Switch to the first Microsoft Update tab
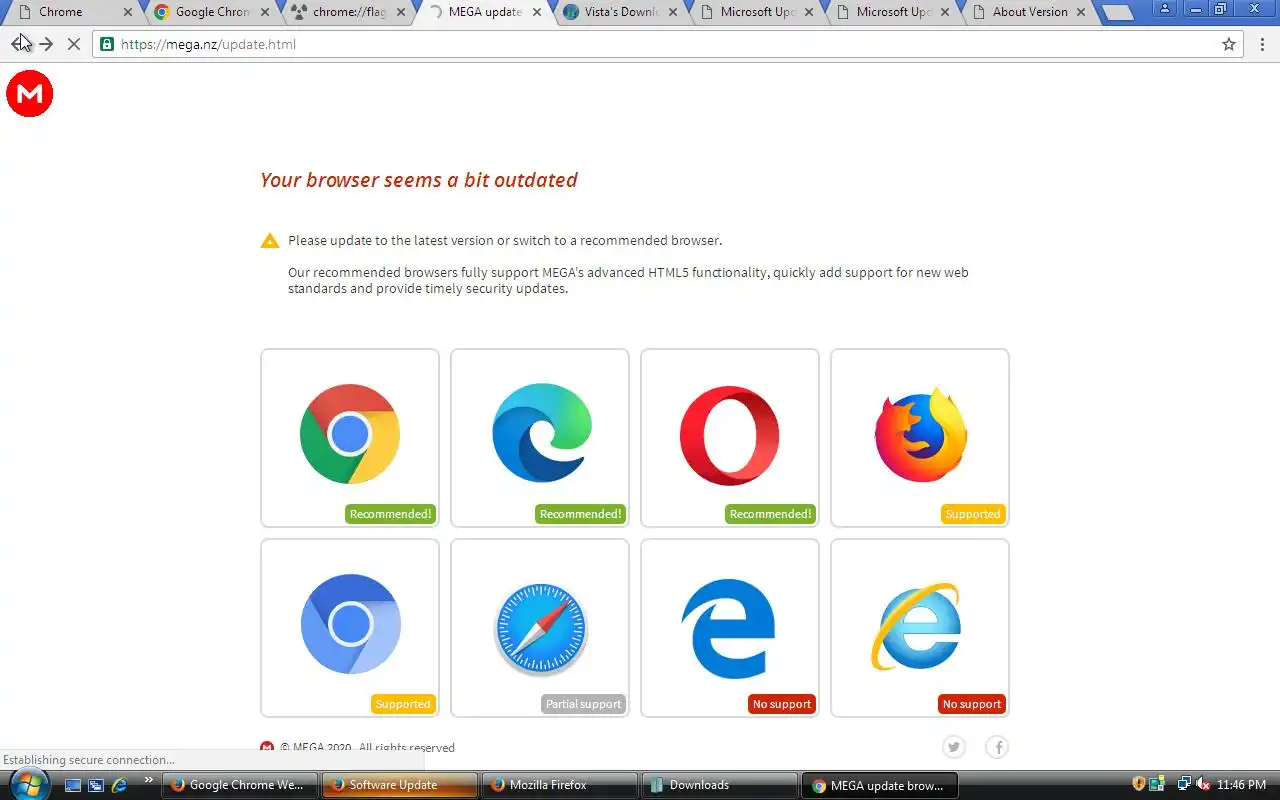Screen dimensions: 1280x800 coord(754,12)
